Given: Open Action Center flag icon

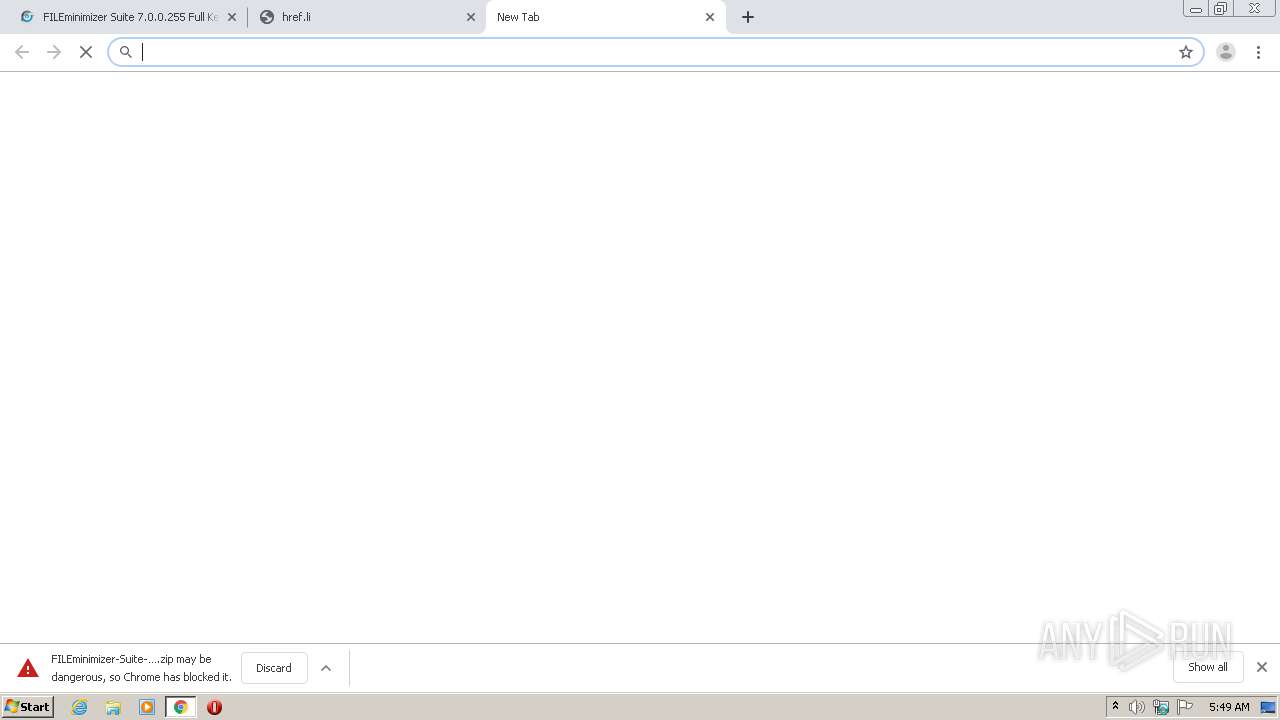Looking at the screenshot, I should pos(1185,707).
